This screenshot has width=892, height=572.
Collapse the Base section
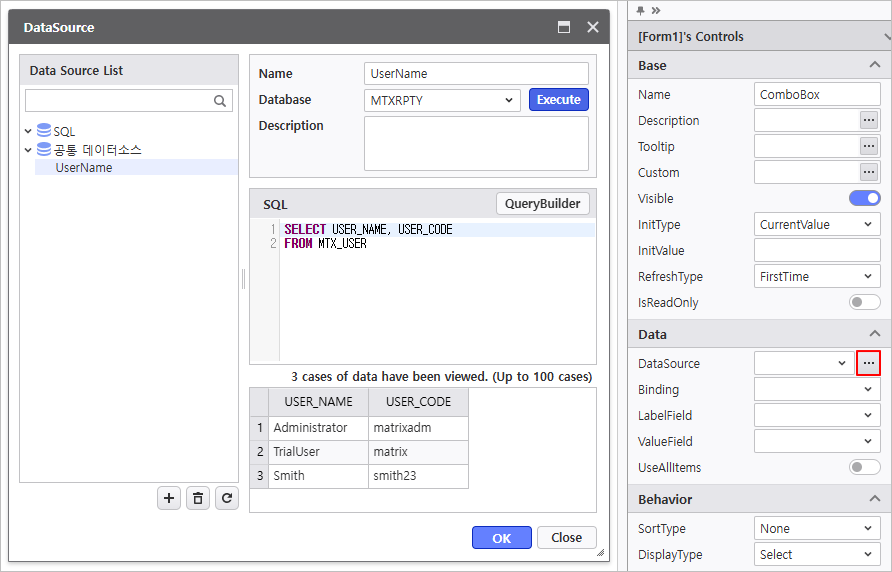[x=875, y=65]
